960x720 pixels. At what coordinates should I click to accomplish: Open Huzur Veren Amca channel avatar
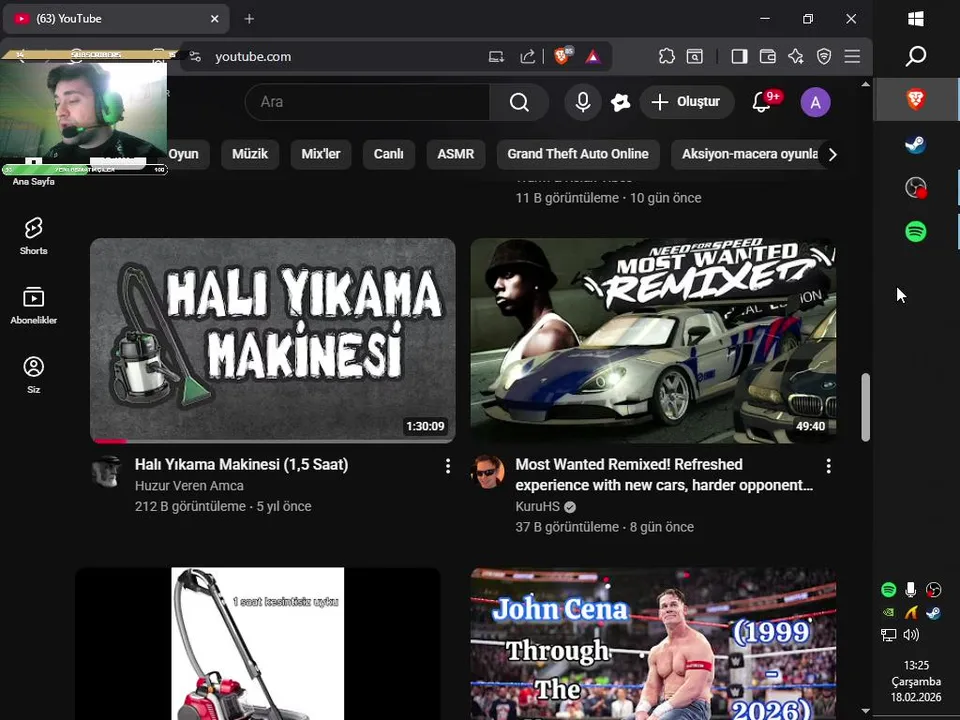point(106,471)
